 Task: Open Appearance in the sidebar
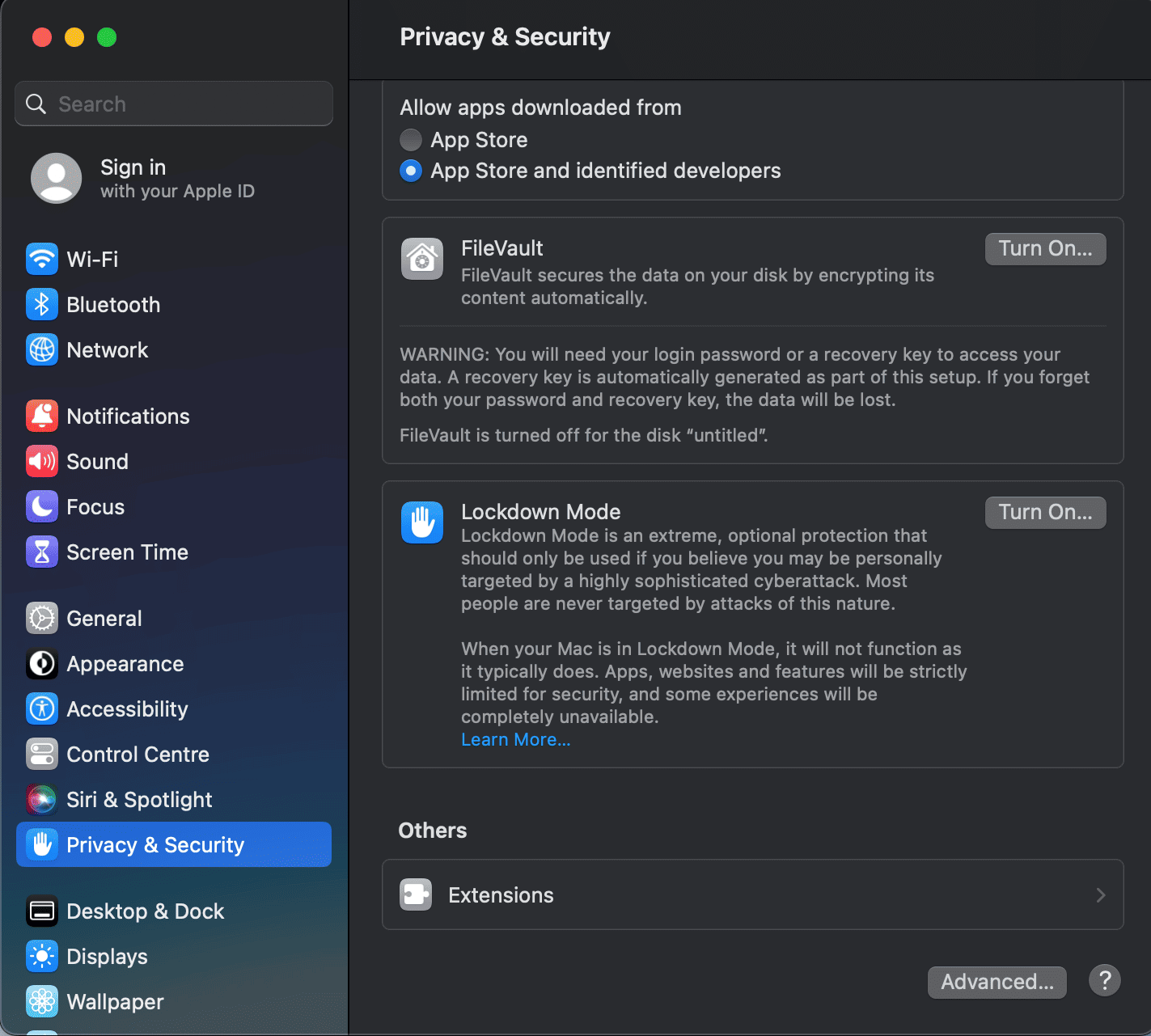pos(174,663)
